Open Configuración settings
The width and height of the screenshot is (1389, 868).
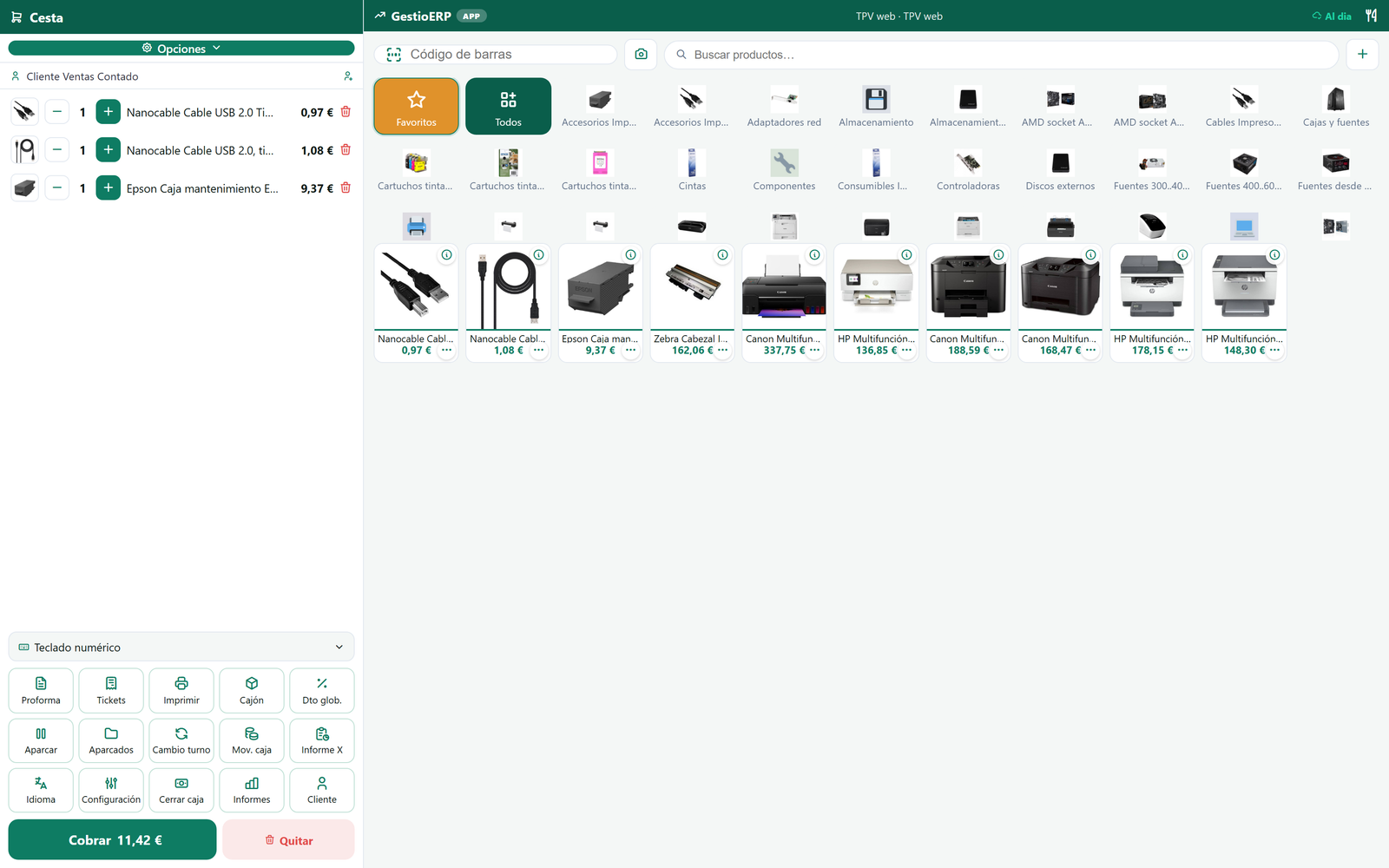tap(111, 790)
